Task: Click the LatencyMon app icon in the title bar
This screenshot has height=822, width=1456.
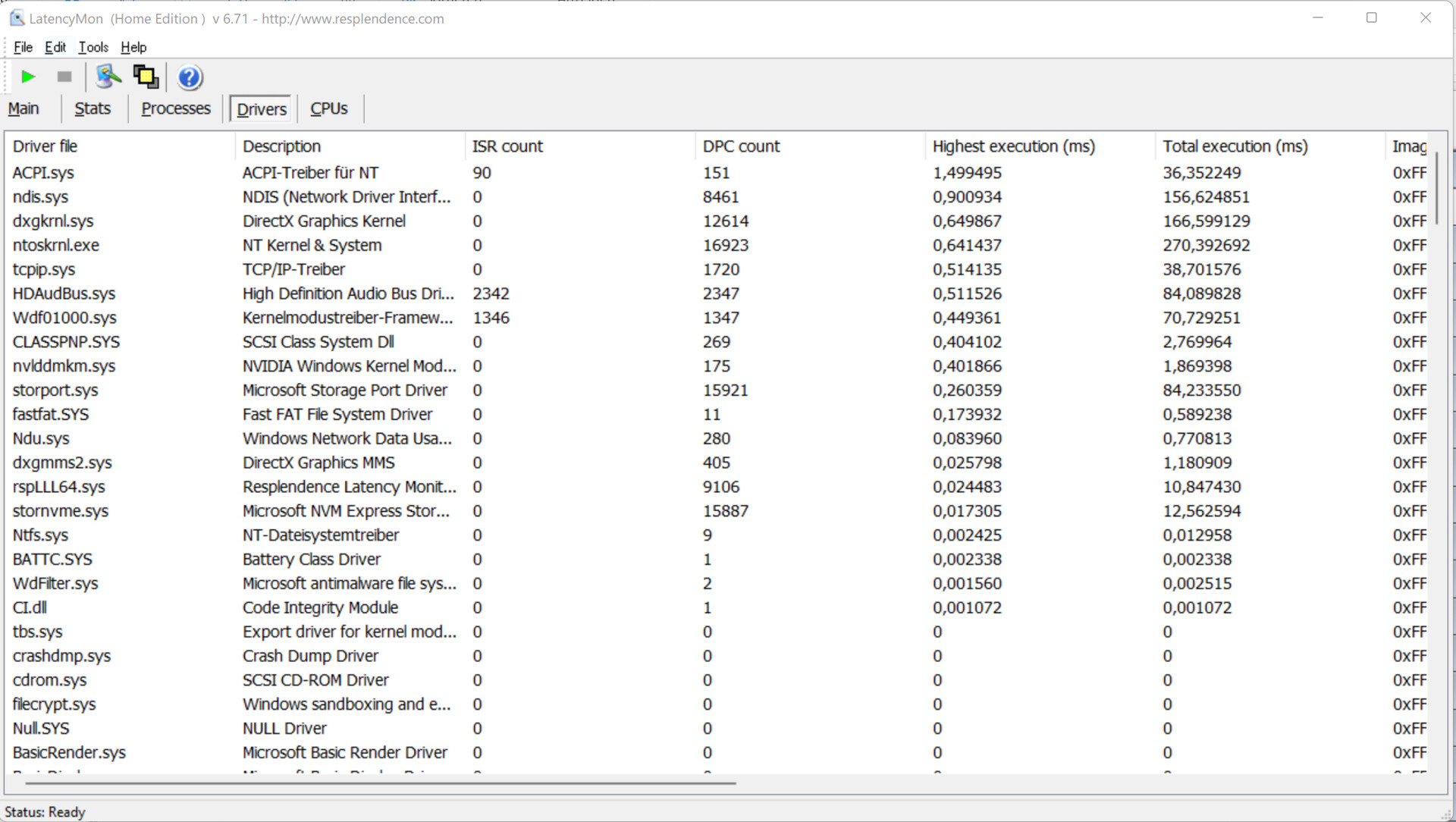Action: [17, 18]
